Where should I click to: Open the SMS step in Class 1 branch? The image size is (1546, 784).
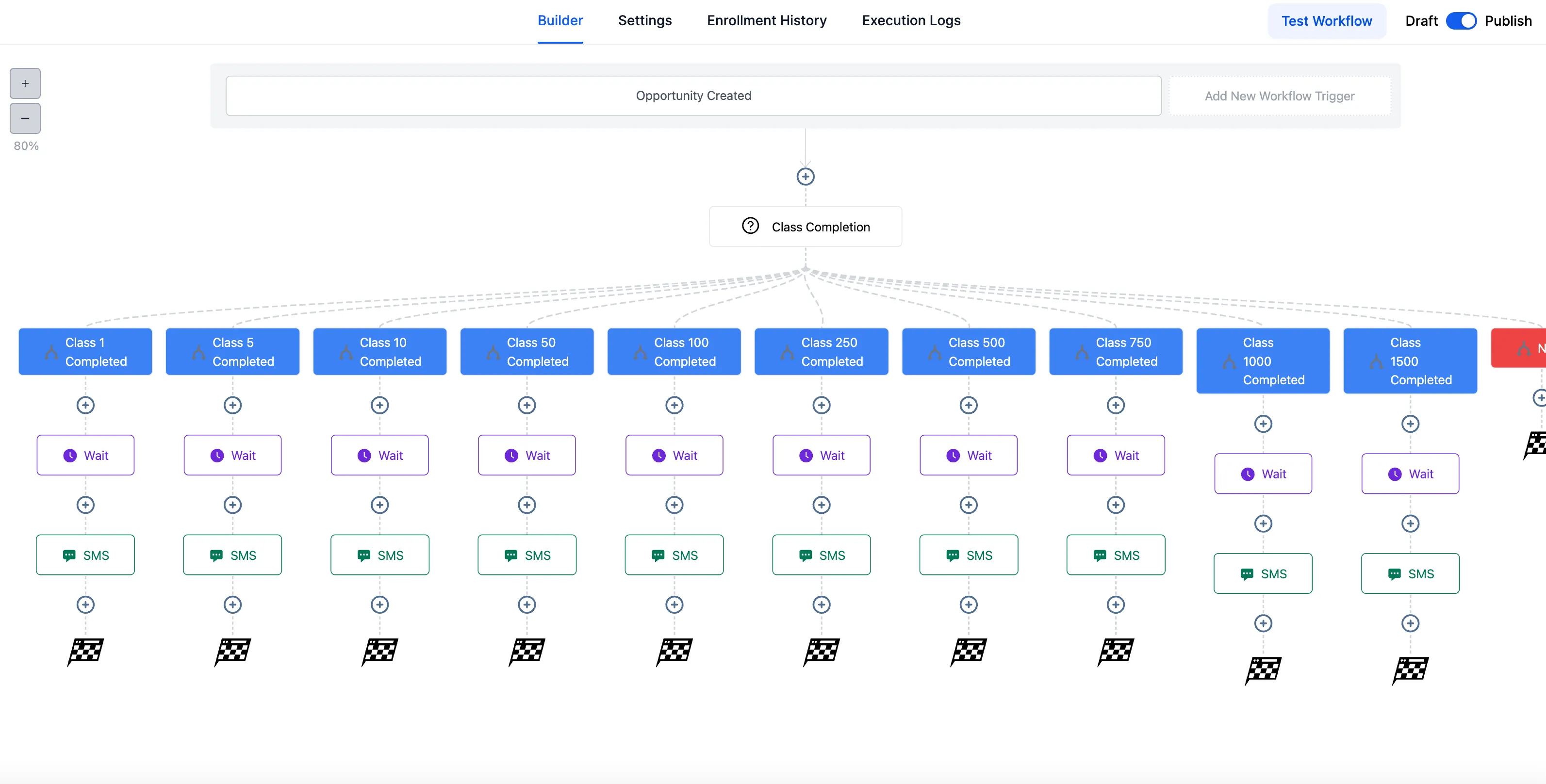[85, 555]
